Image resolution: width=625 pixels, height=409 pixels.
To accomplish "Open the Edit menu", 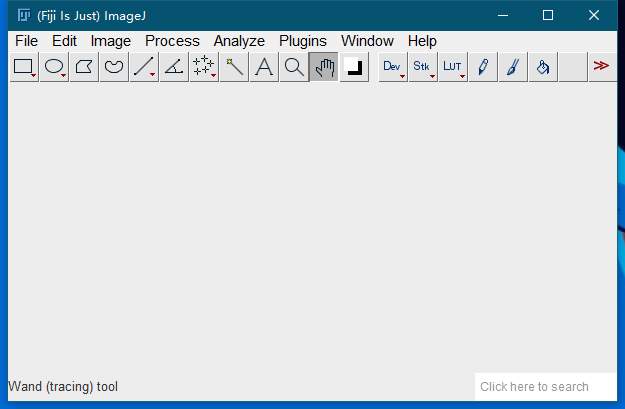I will (x=64, y=41).
